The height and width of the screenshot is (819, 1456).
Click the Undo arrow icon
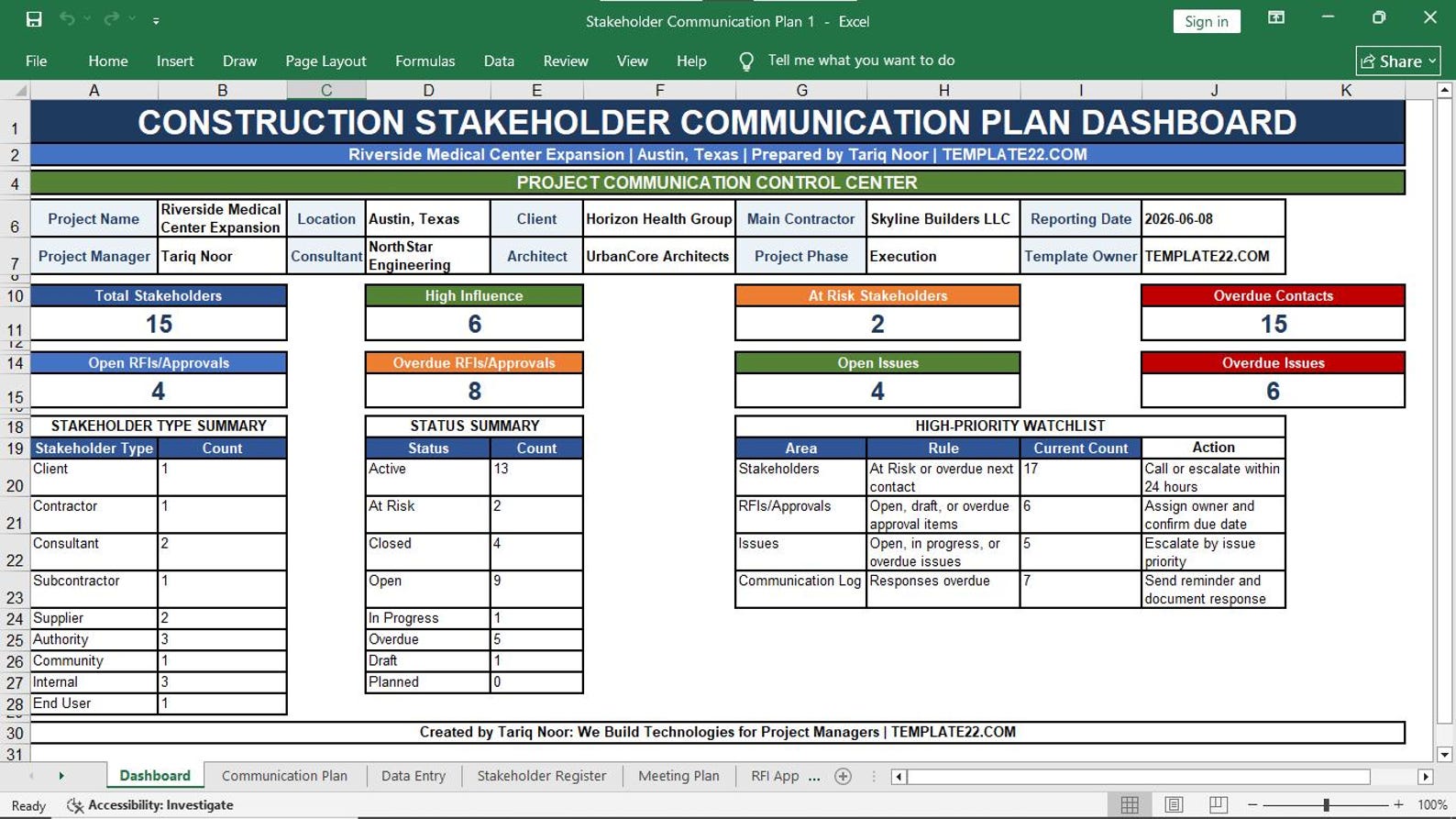(67, 19)
